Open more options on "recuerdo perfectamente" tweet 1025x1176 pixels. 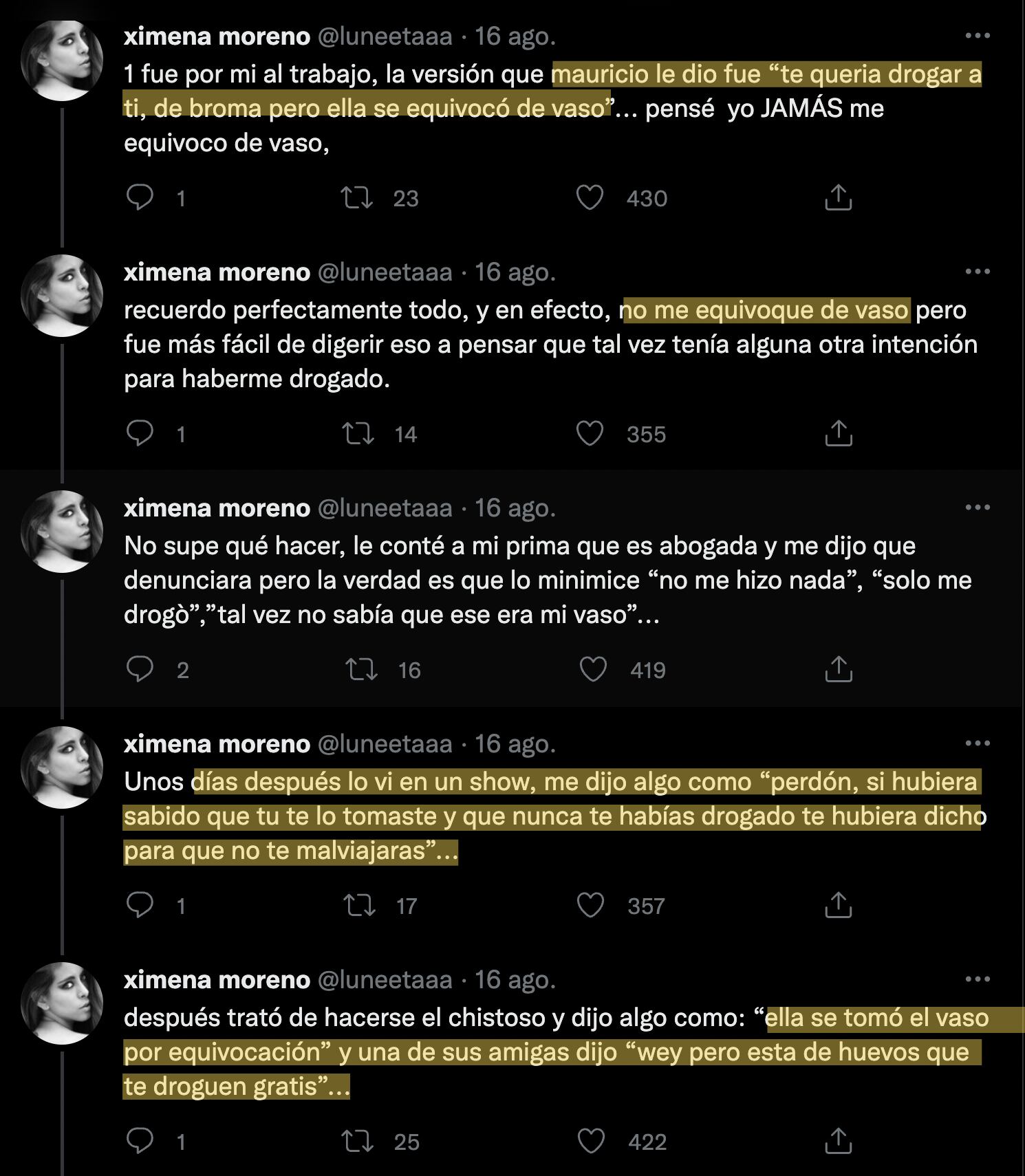[978, 272]
